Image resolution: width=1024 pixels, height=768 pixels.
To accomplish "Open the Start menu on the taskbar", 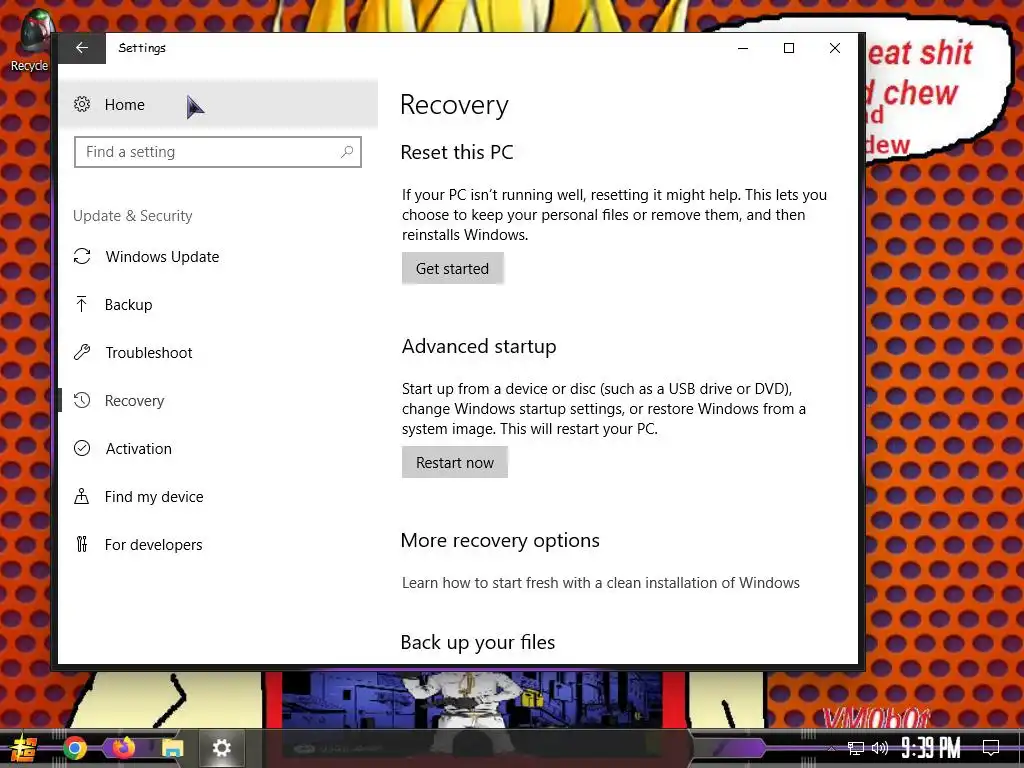I will 24,748.
